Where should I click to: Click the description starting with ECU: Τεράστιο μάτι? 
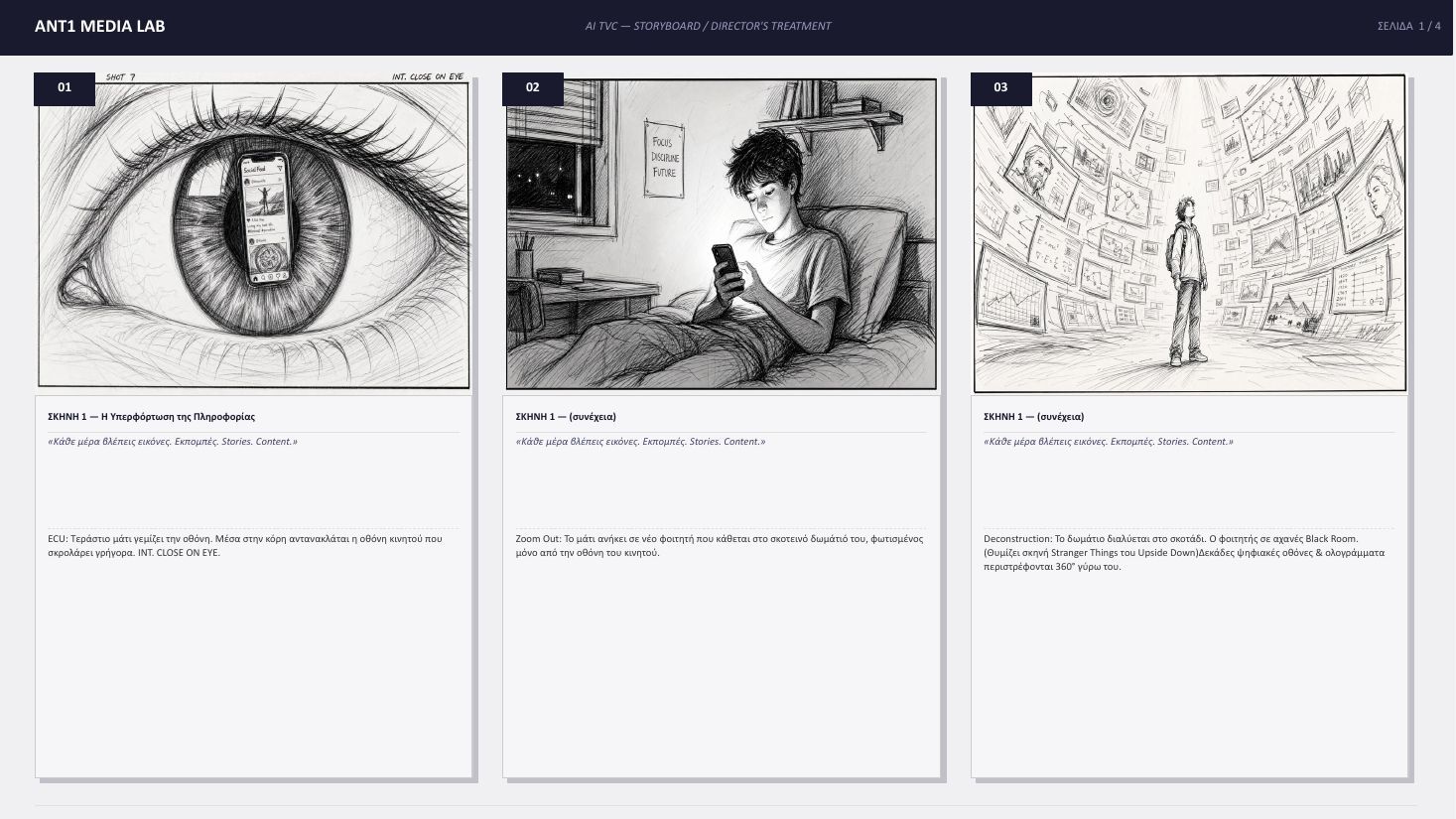(x=245, y=546)
